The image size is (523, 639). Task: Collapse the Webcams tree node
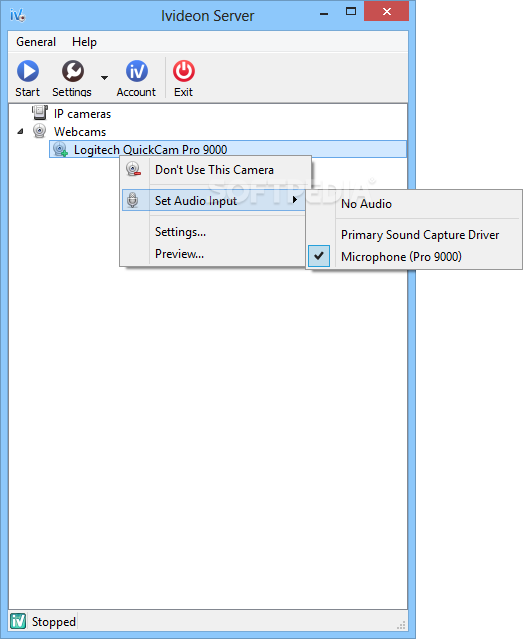click(x=20, y=131)
